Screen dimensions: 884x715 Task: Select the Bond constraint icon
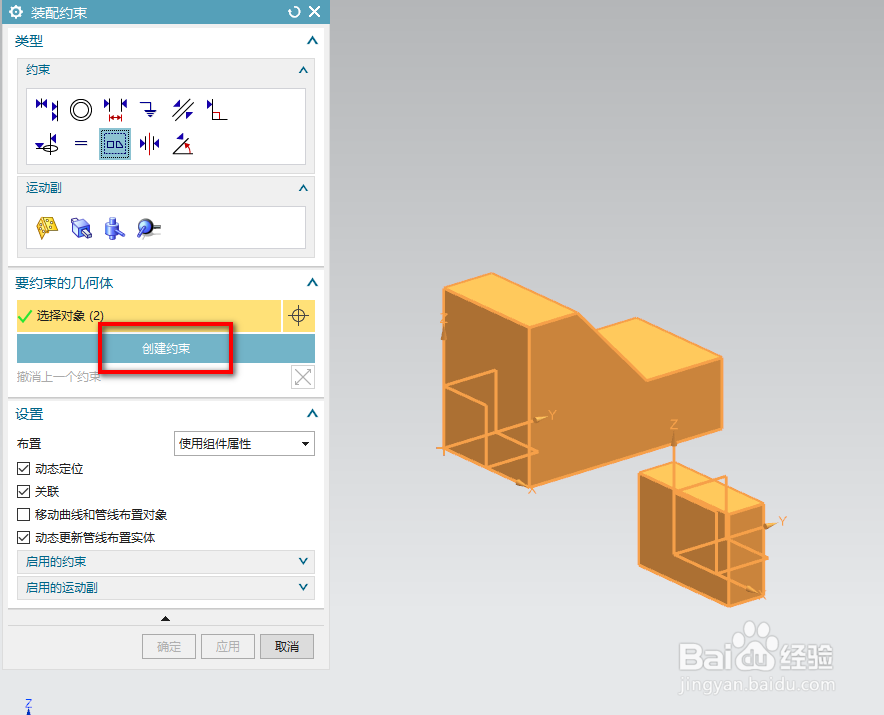[x=115, y=144]
